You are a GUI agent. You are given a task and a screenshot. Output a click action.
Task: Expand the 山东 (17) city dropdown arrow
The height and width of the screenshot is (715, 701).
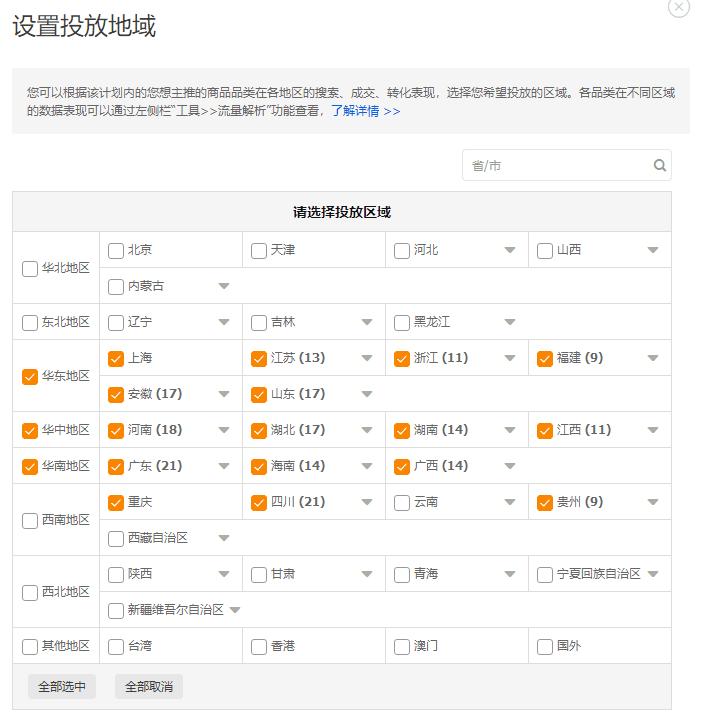(x=367, y=394)
